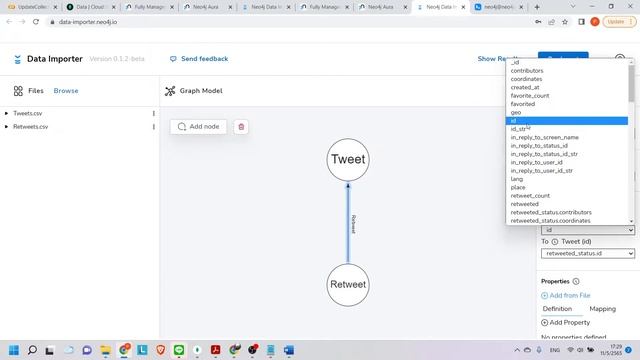Click the Add Property button
The height and width of the screenshot is (360, 640).
point(566,322)
